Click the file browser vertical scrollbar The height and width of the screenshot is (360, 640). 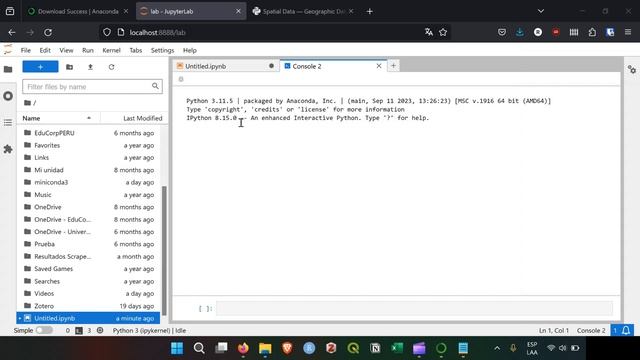(164, 250)
